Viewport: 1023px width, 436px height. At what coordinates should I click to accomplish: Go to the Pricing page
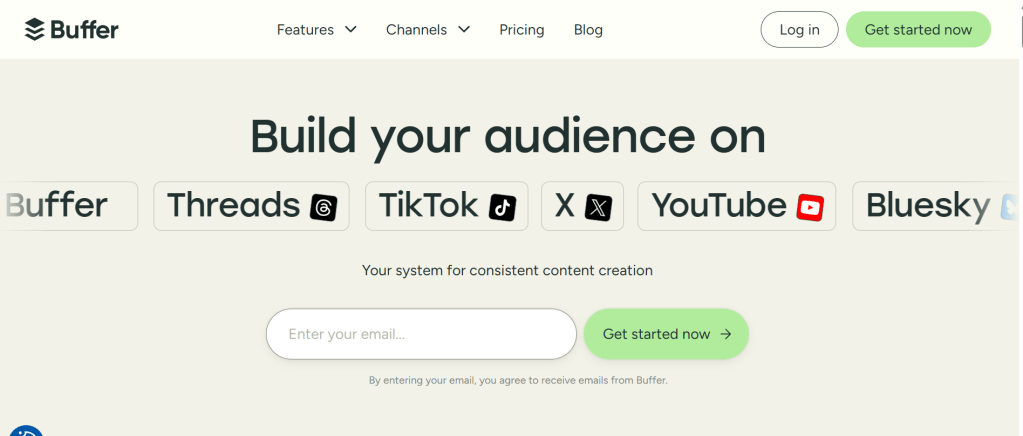[522, 30]
